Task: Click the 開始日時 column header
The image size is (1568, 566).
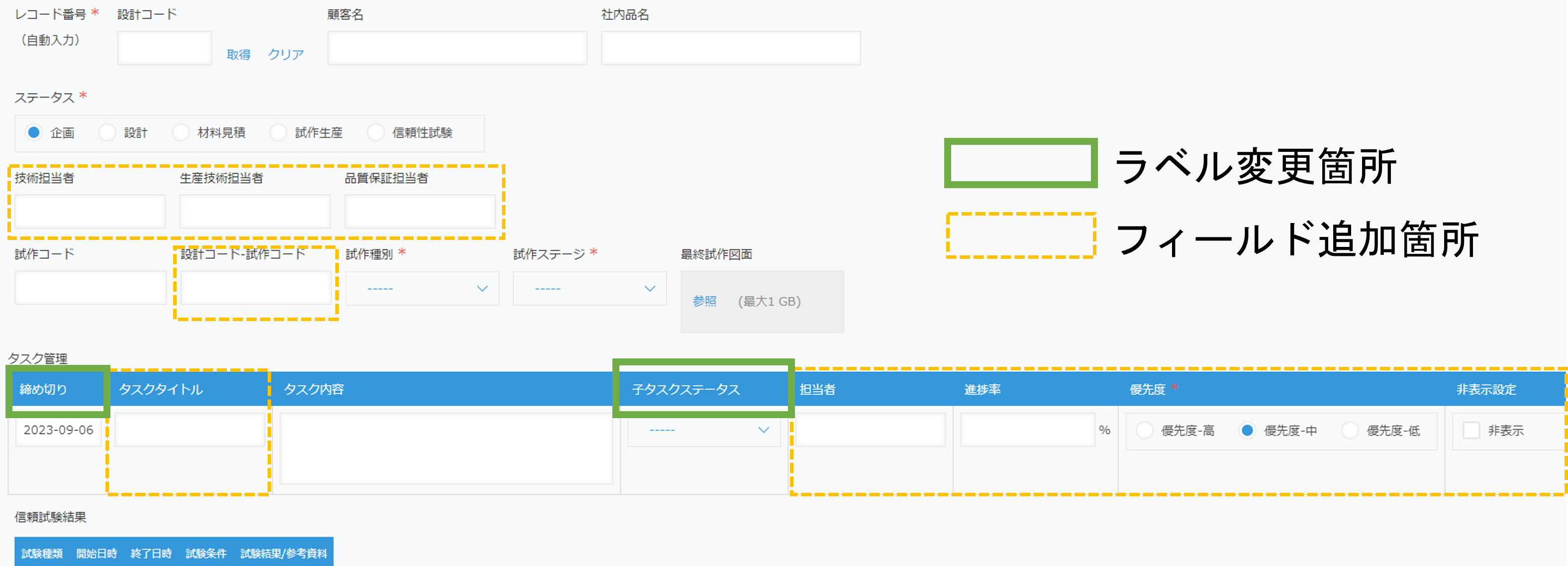Action: [x=97, y=553]
